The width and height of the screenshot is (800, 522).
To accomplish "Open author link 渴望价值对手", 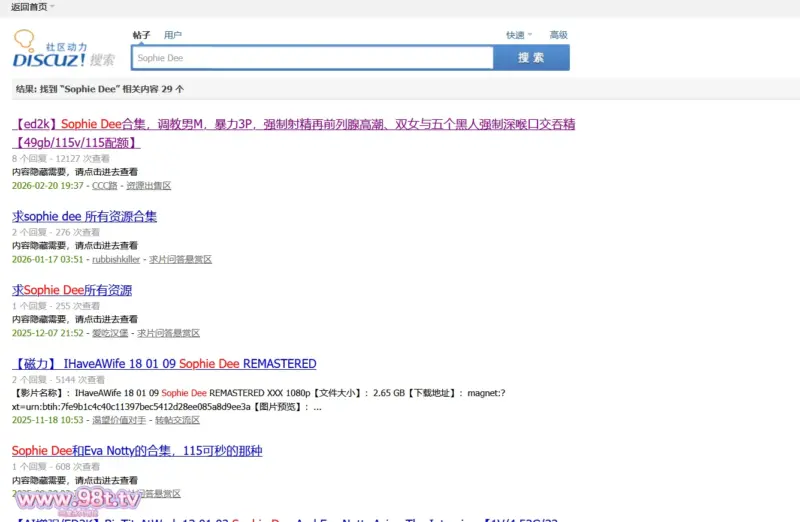I will (x=119, y=420).
